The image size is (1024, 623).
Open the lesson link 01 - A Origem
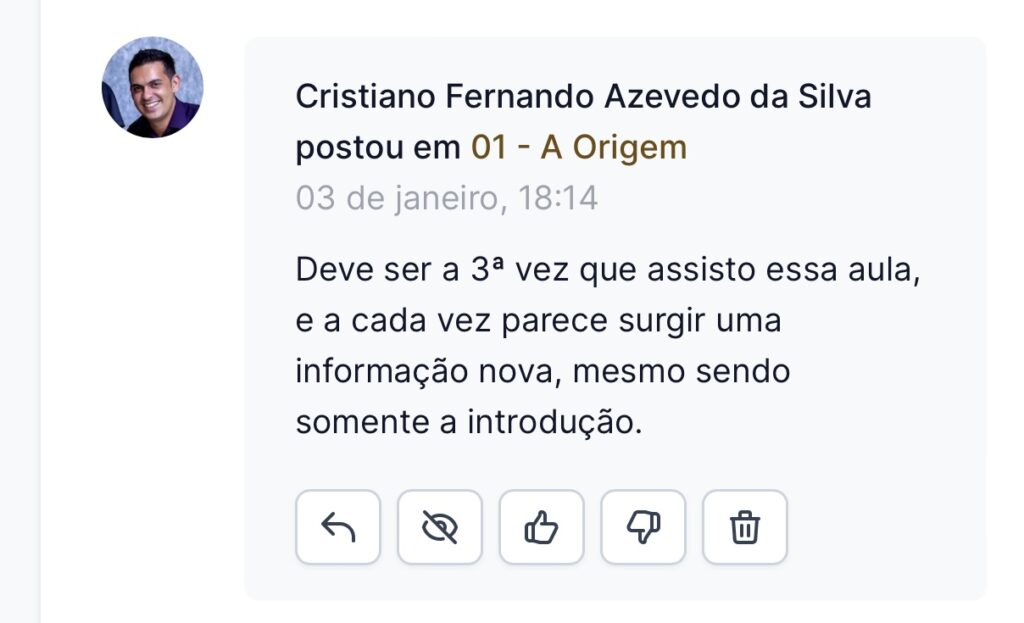[x=579, y=148]
